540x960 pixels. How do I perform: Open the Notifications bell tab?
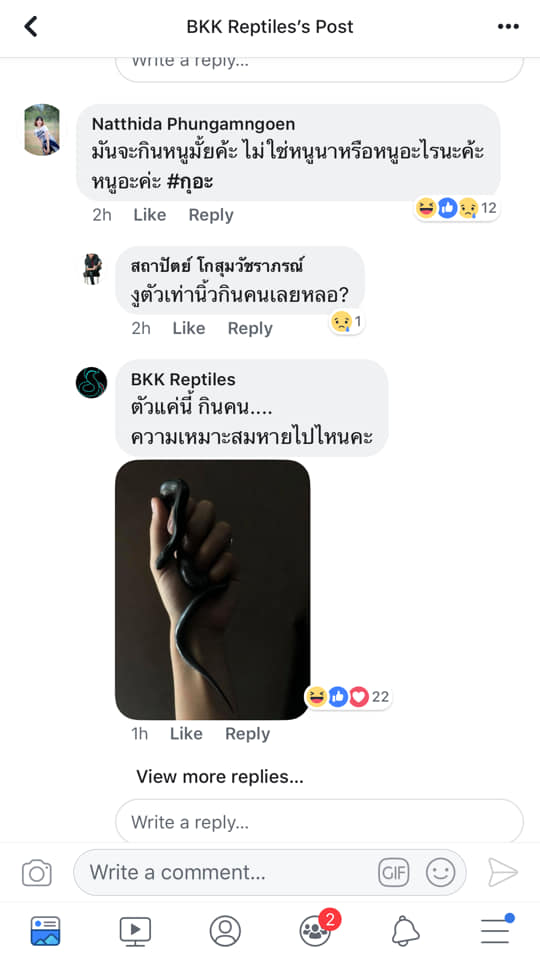click(x=405, y=931)
